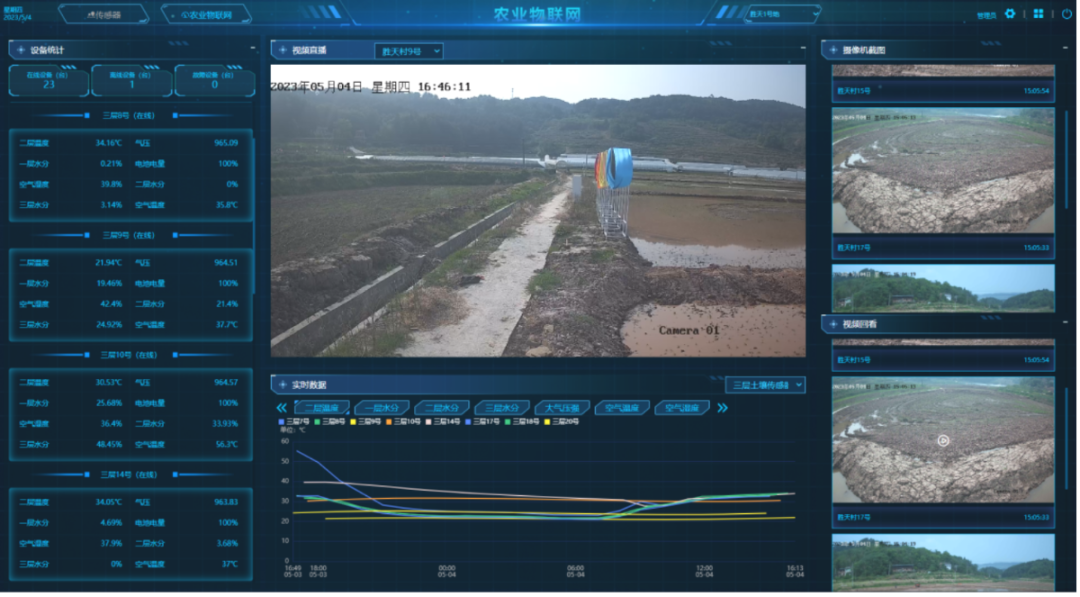Select the 二层温度 chart tab
This screenshot has width=1080, height=597.
pyautogui.click(x=322, y=408)
